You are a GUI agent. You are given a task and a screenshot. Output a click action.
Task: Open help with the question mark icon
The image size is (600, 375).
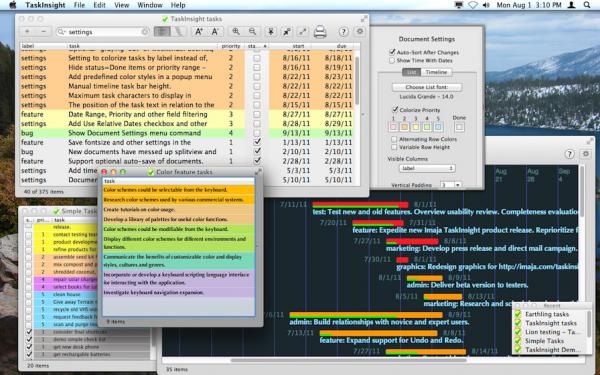pyautogui.click(x=343, y=32)
